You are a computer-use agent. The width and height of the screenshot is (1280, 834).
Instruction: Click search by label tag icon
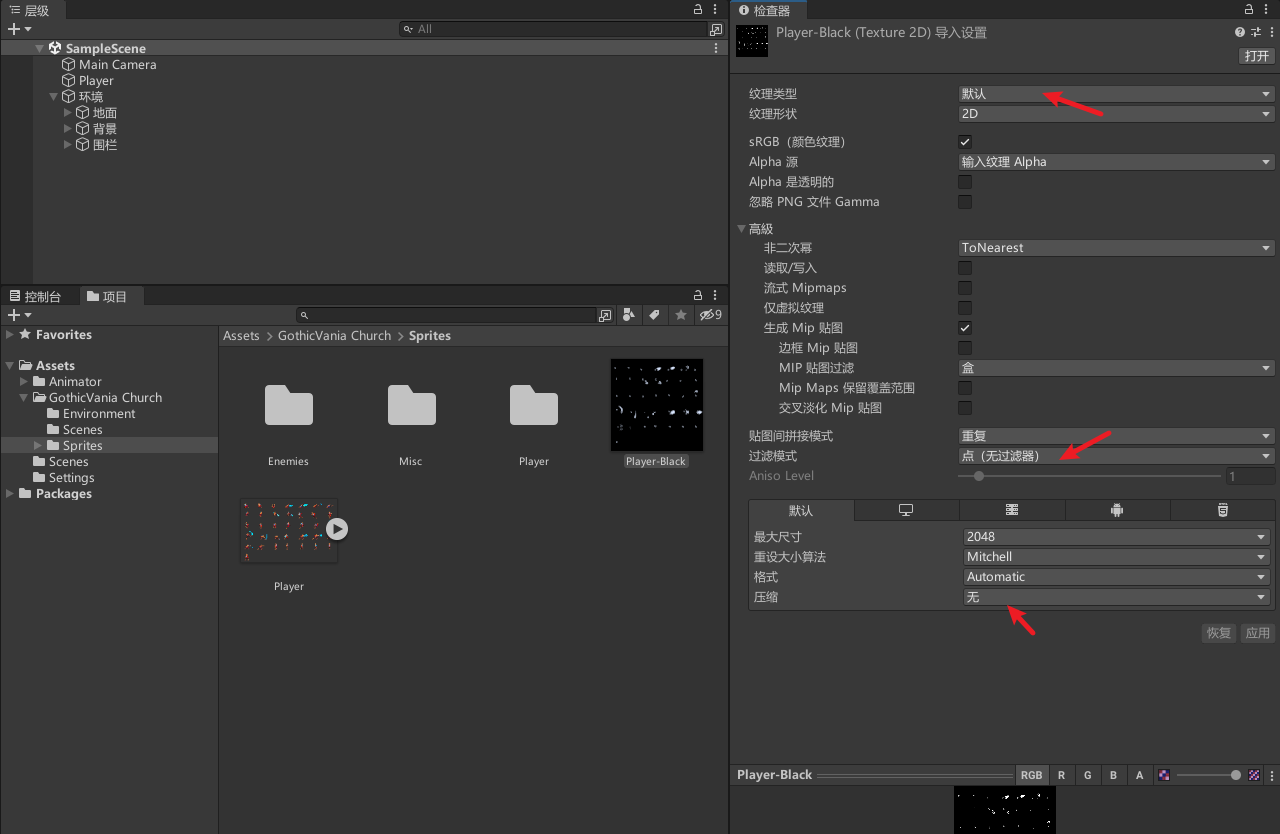click(x=654, y=315)
